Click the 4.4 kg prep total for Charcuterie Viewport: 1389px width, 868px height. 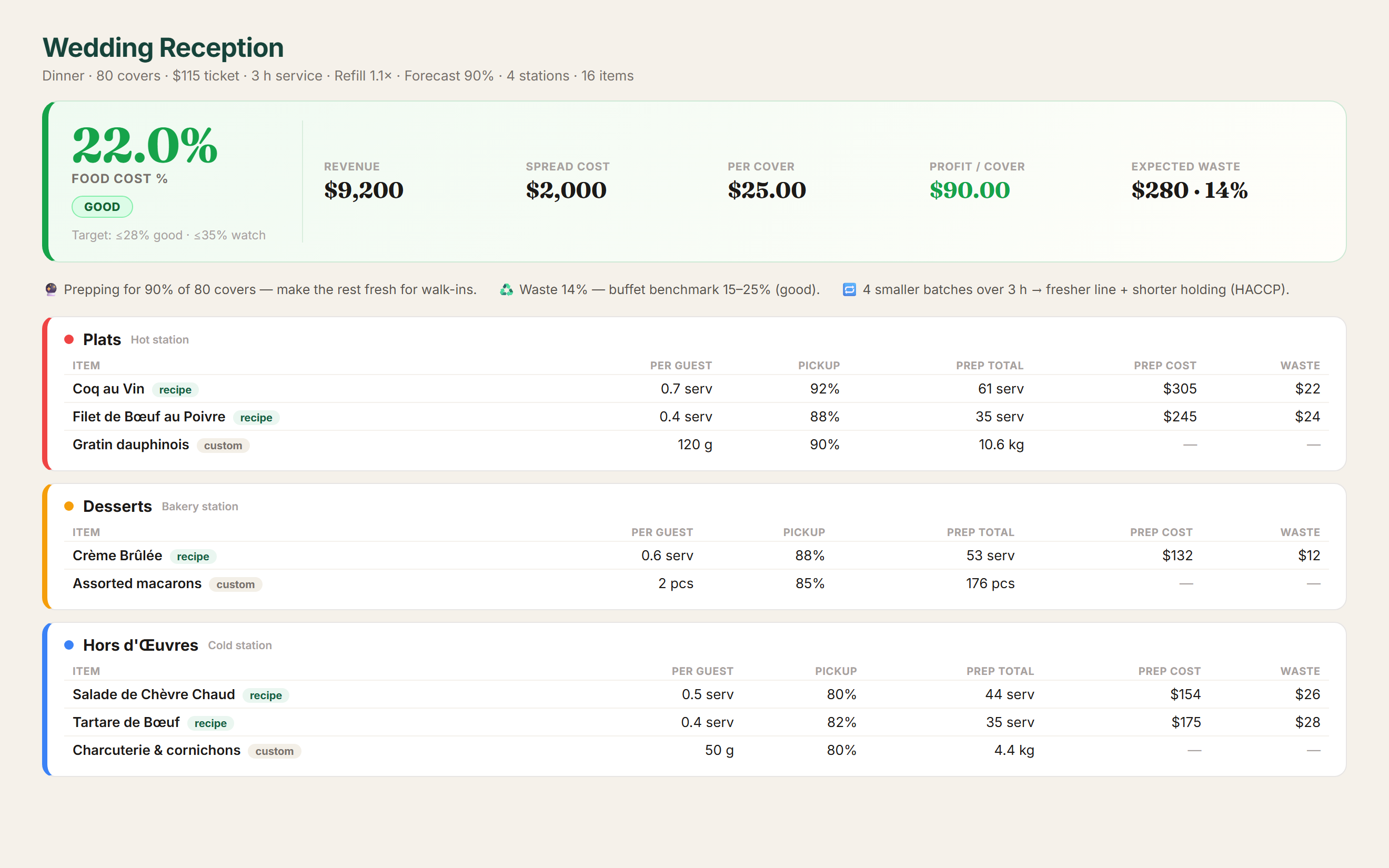pos(1014,750)
